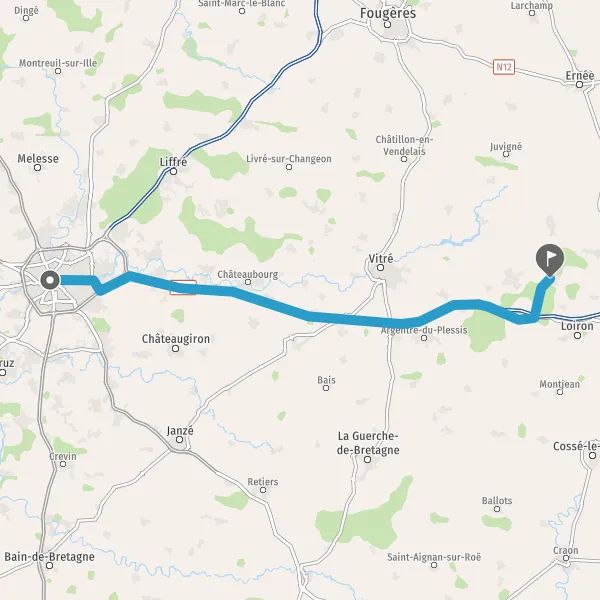Click the Châteaugiron town label
The image size is (600, 600).
(x=176, y=339)
